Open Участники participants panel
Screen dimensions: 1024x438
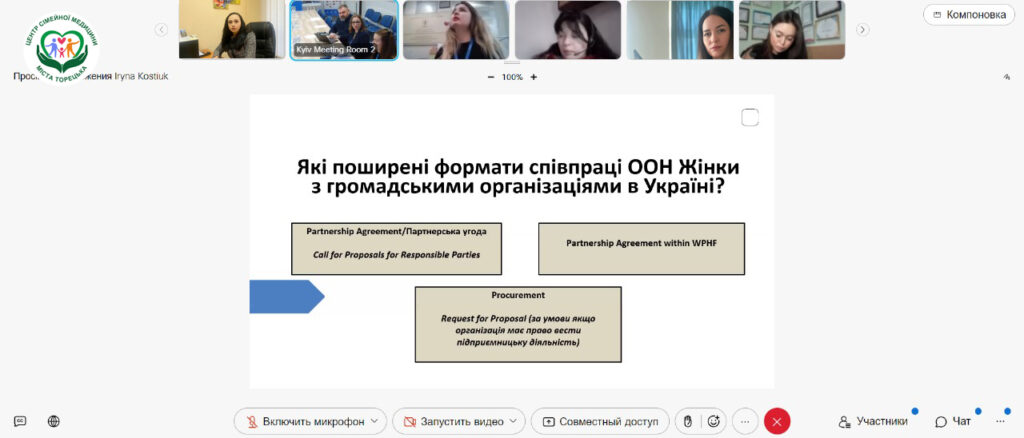click(873, 422)
